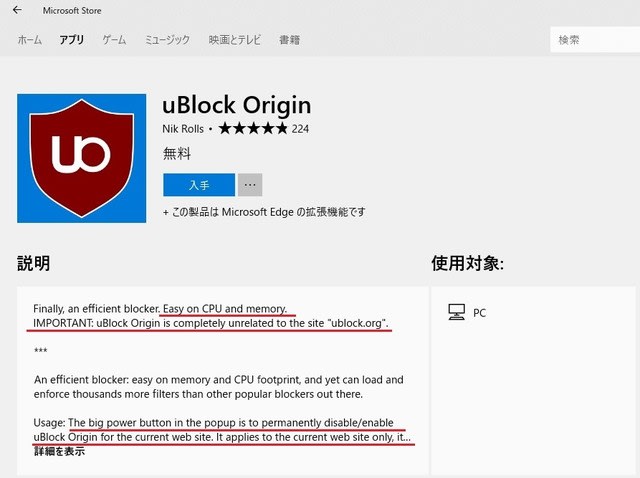Open the ミュージック tab
Image resolution: width=640 pixels, height=478 pixels.
click(x=167, y=40)
